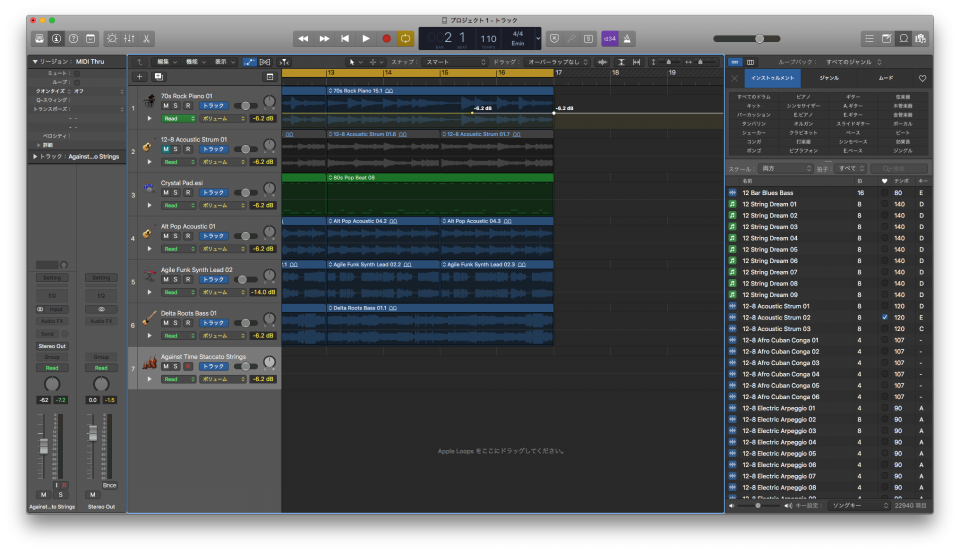Open the 機能 menu in tracks area

[195, 62]
